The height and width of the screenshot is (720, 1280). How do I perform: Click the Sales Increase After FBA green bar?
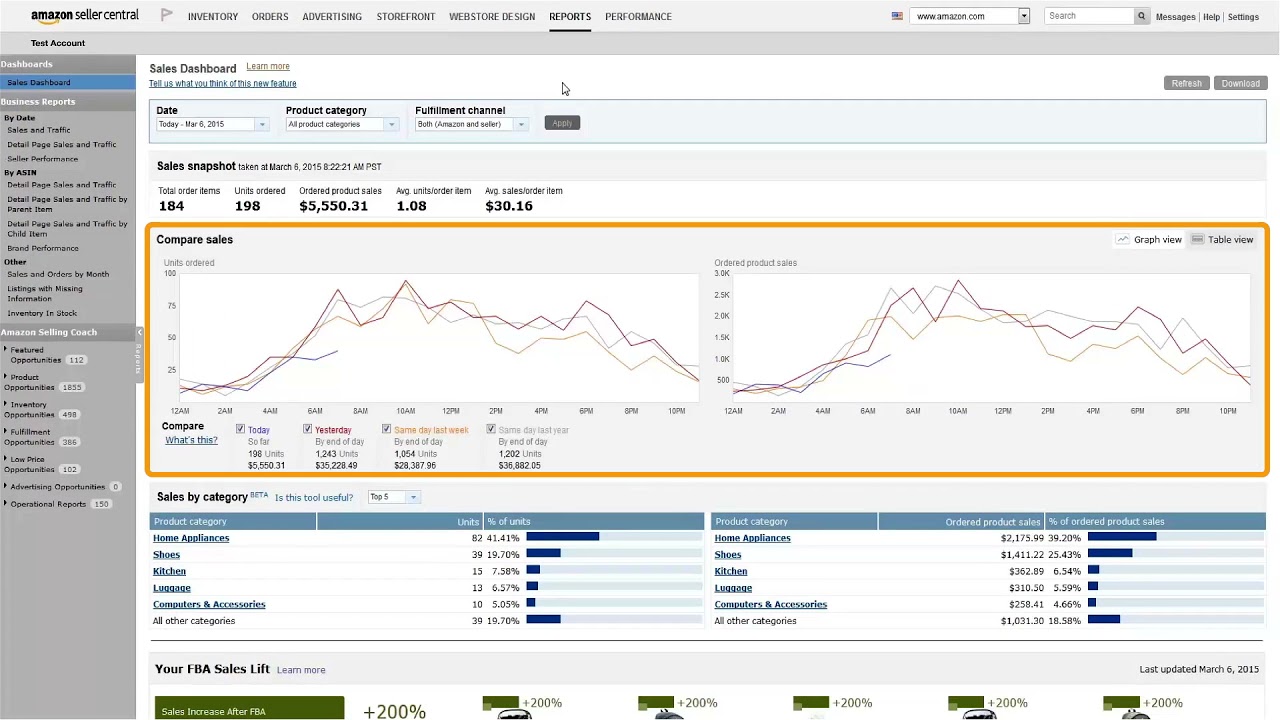pyautogui.click(x=249, y=708)
